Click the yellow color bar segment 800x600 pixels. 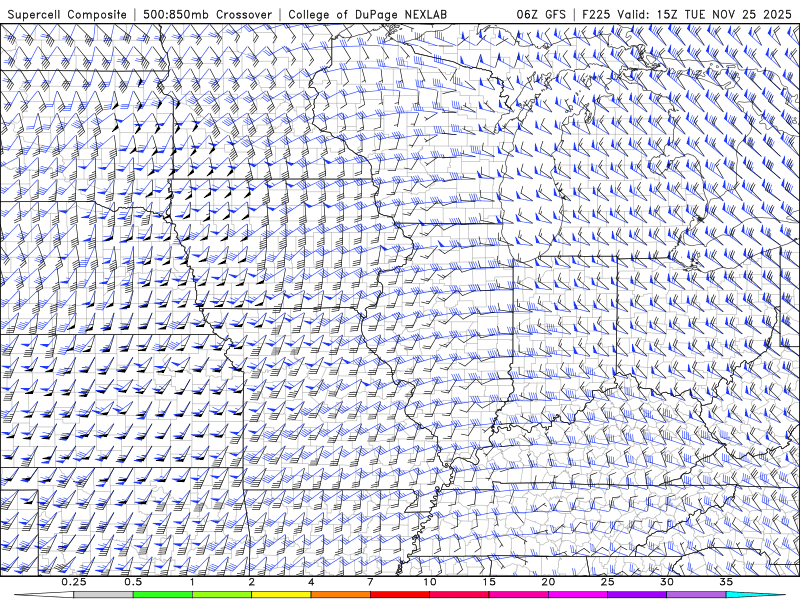(x=281, y=595)
